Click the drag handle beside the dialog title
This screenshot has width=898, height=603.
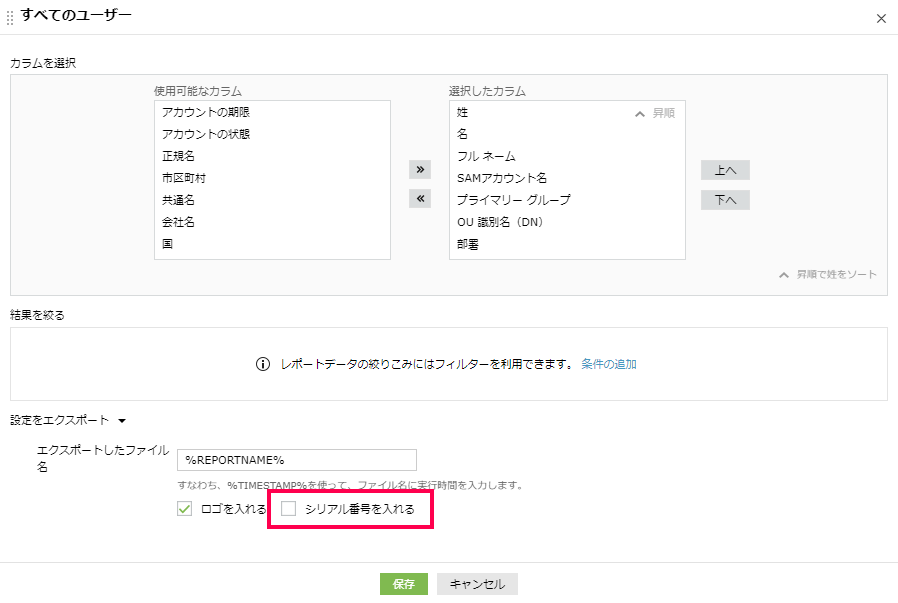10,17
